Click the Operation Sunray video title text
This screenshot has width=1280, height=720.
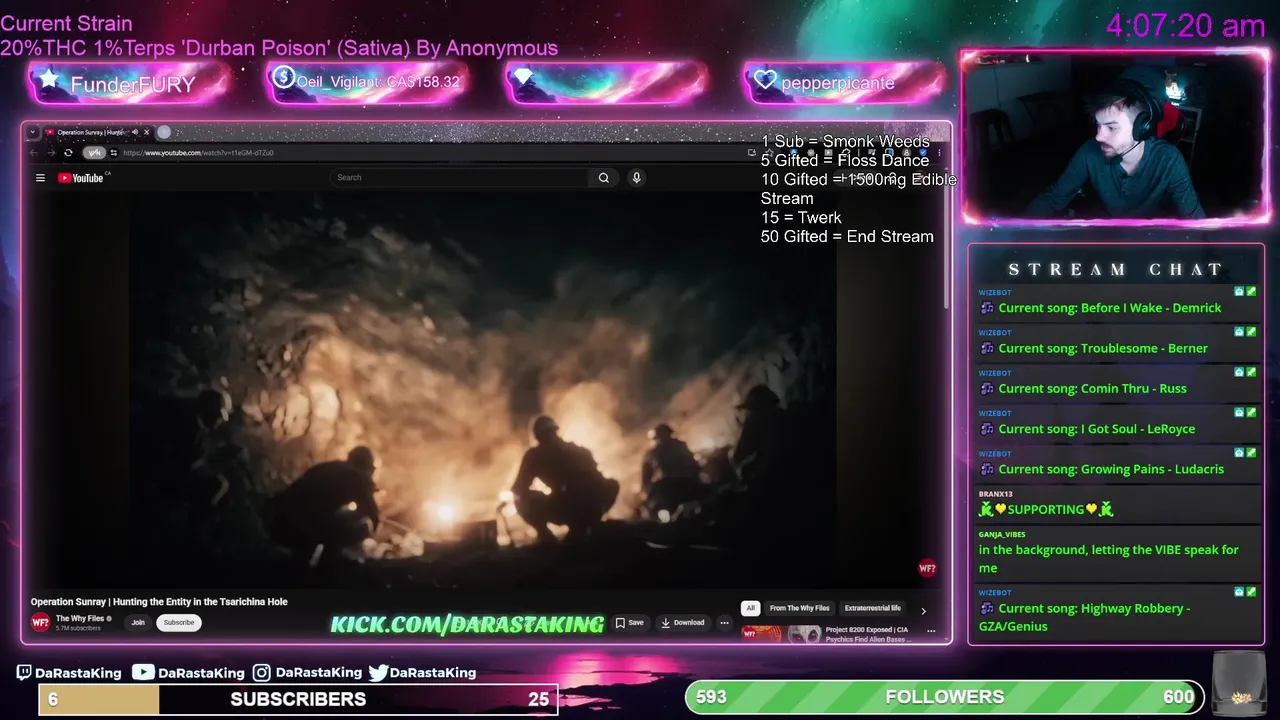(x=159, y=602)
